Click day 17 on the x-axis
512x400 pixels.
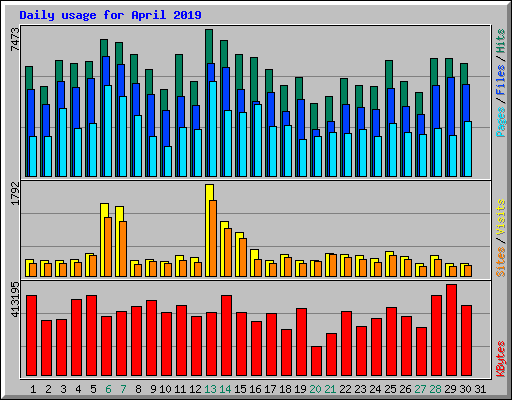270,389
